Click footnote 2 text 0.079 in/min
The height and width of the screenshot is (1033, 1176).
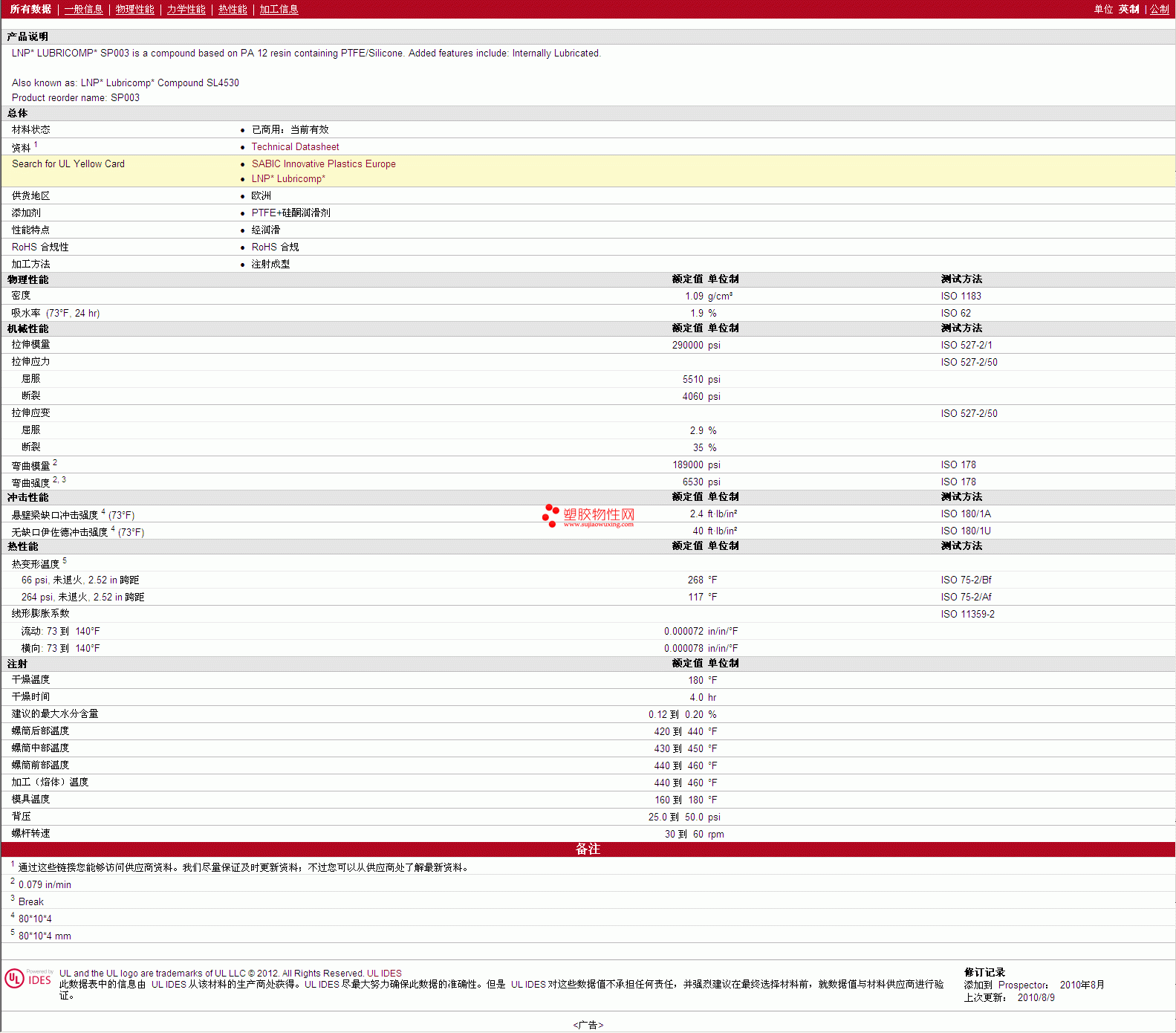[x=45, y=885]
